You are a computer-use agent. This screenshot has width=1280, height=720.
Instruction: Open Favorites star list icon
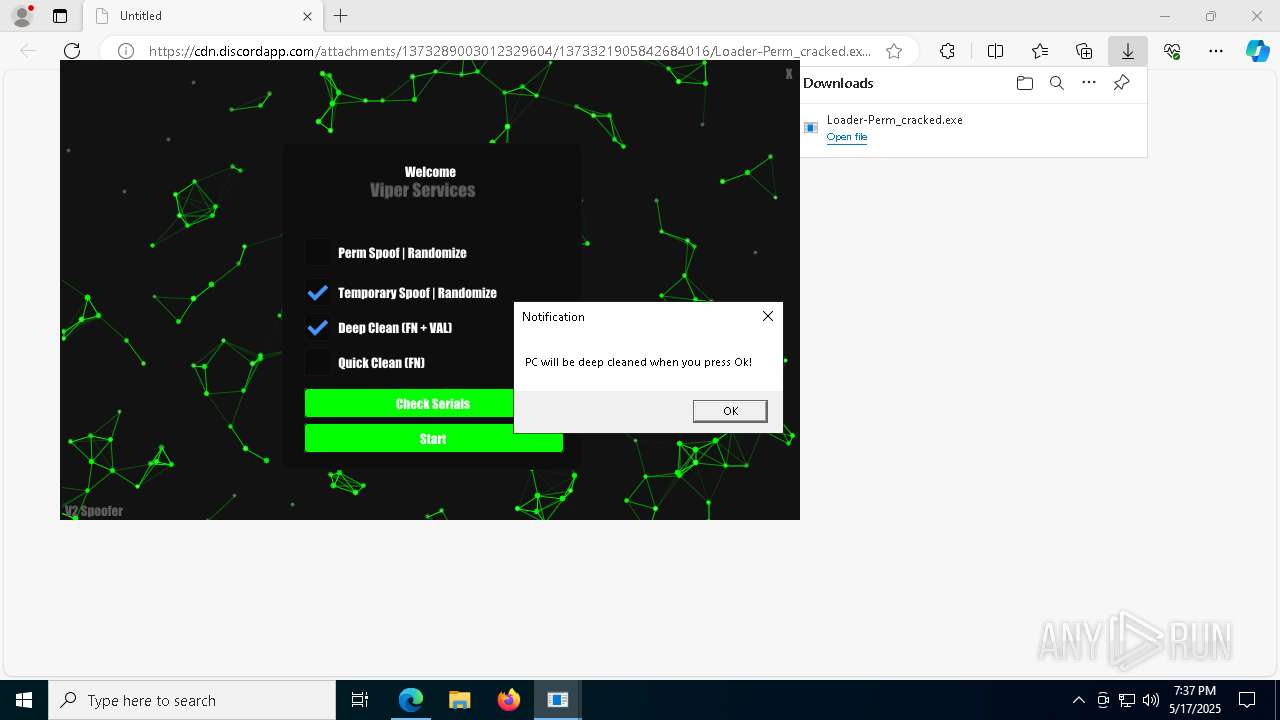coord(1040,51)
